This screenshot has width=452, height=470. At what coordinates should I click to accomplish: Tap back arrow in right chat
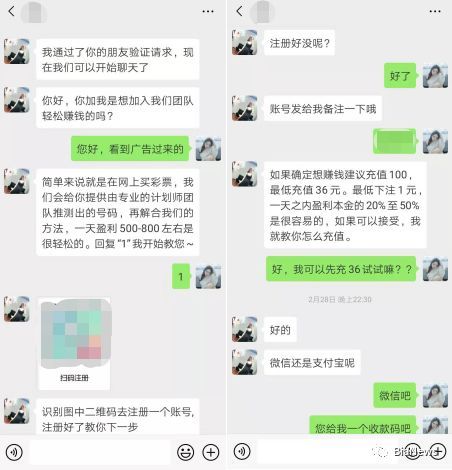tap(239, 11)
